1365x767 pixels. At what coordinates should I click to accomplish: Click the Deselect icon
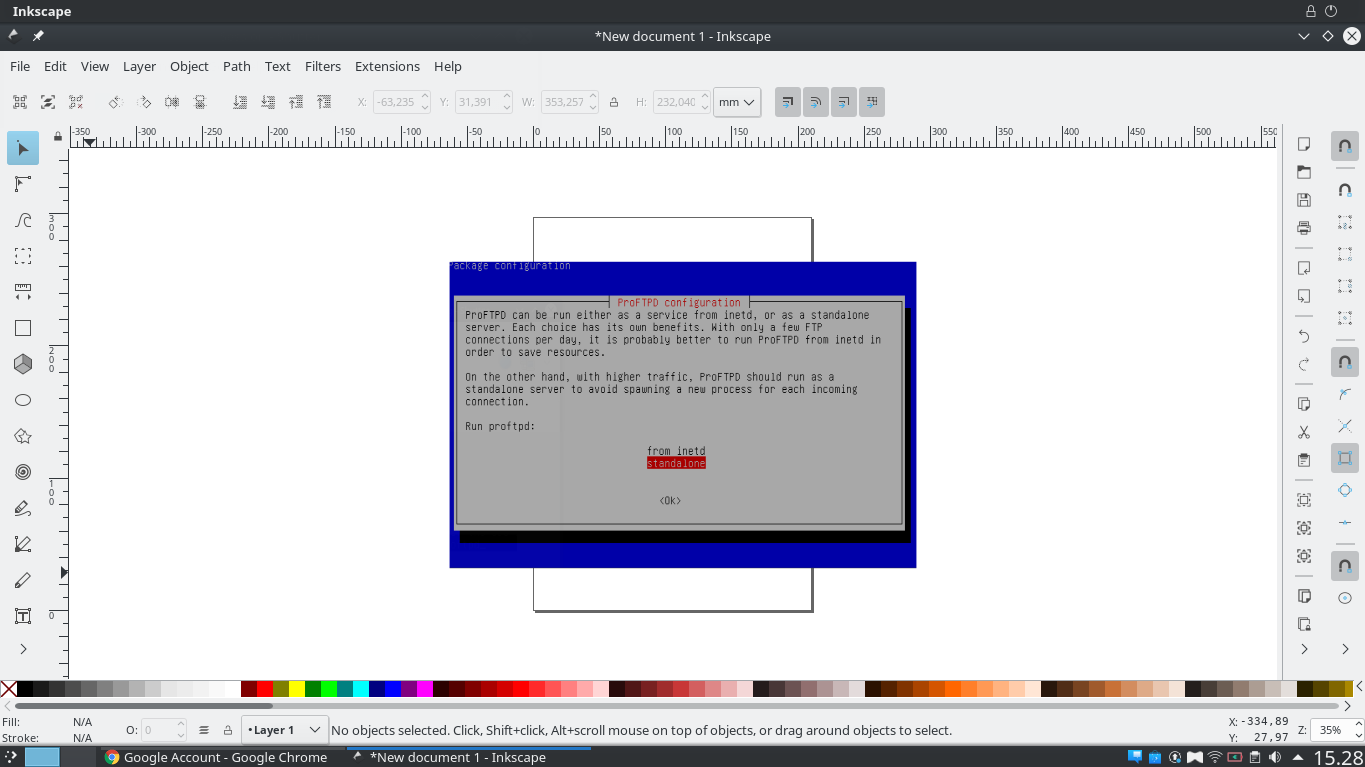point(75,102)
